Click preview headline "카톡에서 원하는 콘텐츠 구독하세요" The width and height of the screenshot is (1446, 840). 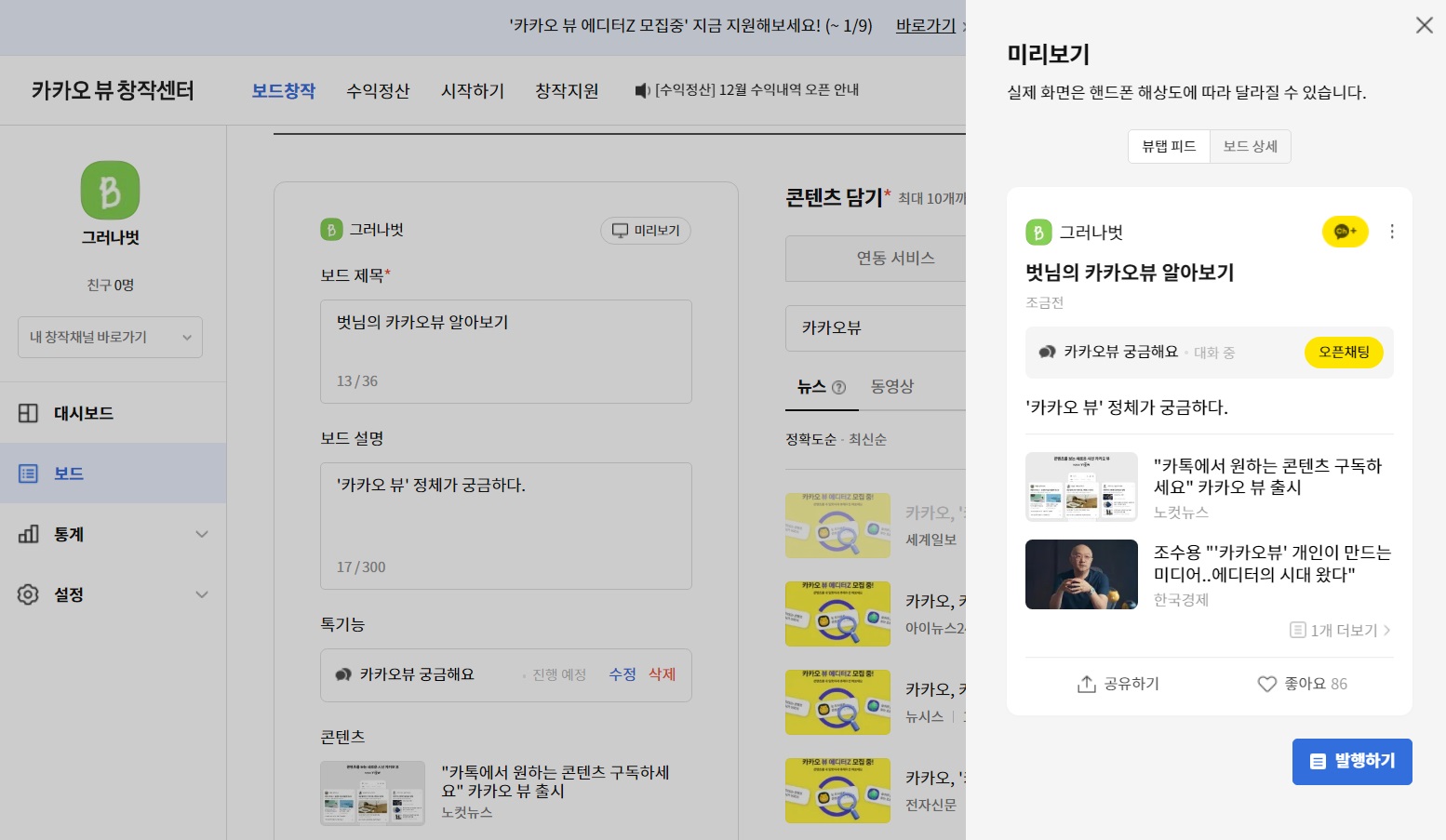pos(1267,476)
